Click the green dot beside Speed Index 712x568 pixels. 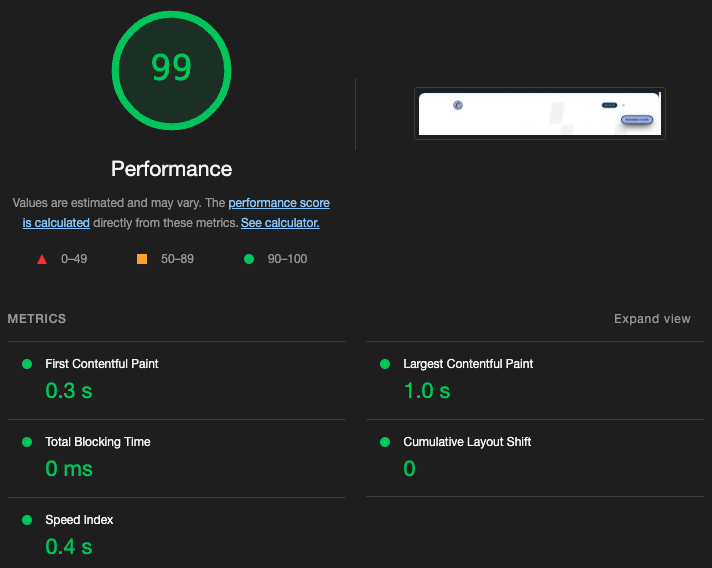click(x=27, y=520)
